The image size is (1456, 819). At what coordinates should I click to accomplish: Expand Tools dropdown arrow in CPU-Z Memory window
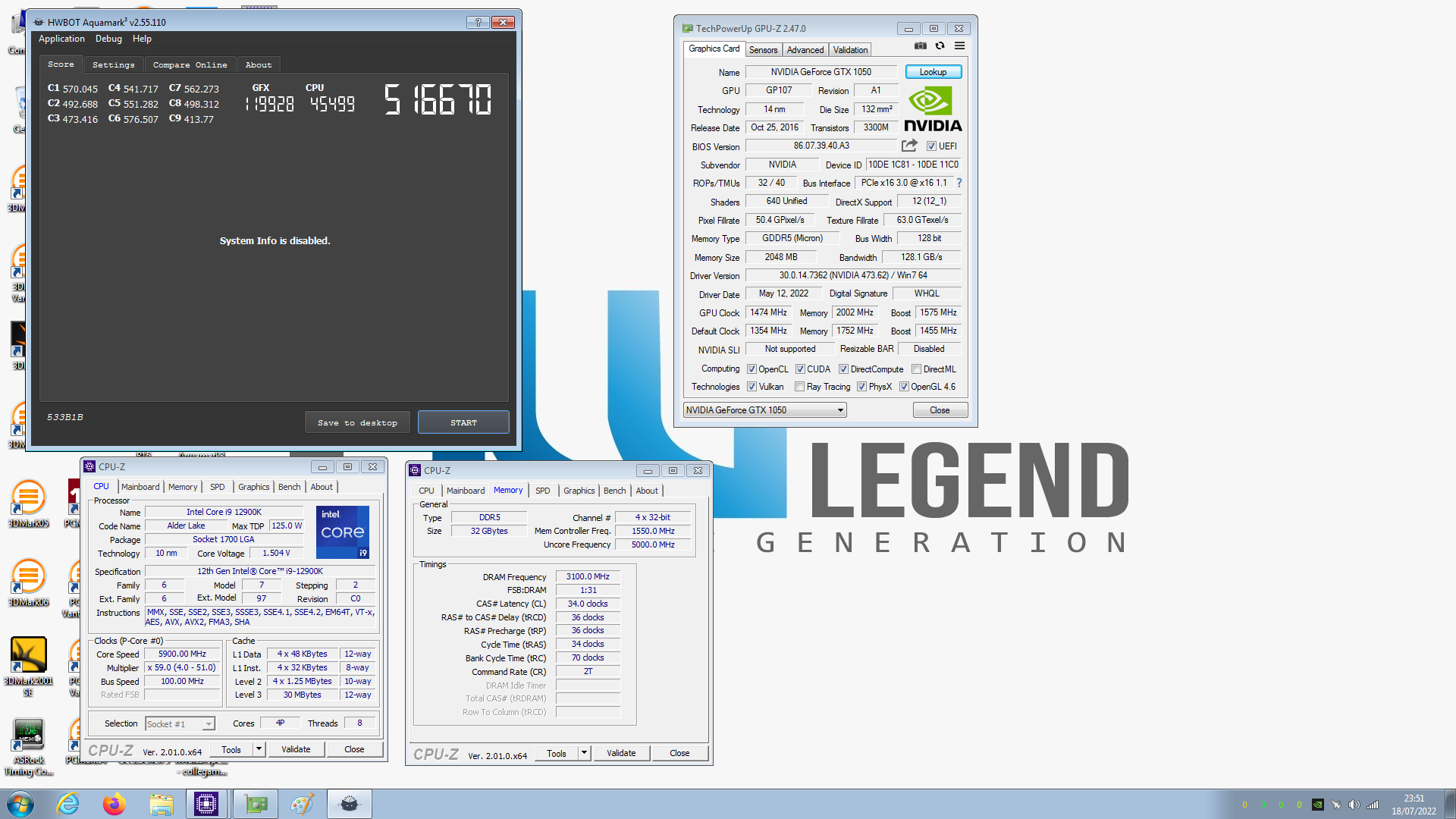tap(584, 753)
